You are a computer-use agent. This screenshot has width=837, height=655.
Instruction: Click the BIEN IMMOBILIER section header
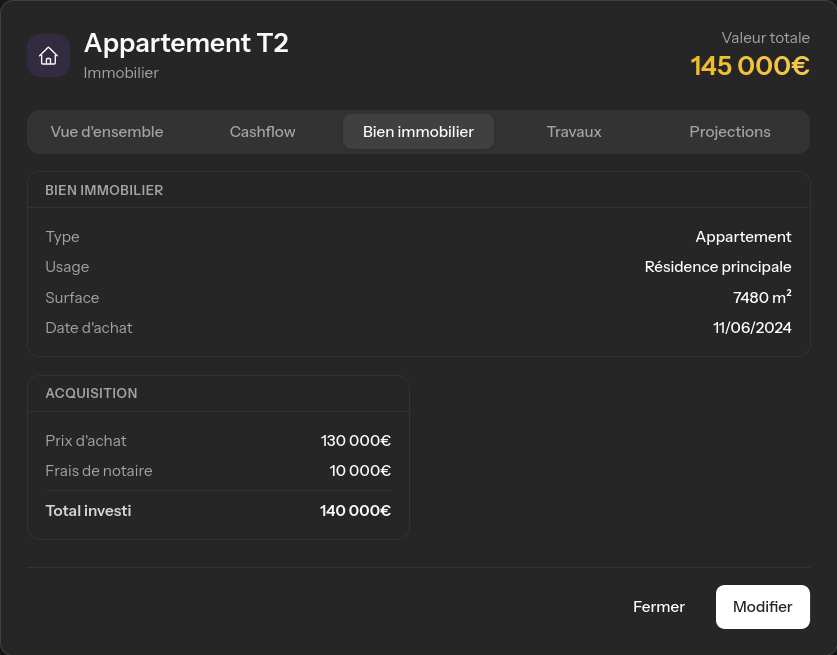[104, 190]
